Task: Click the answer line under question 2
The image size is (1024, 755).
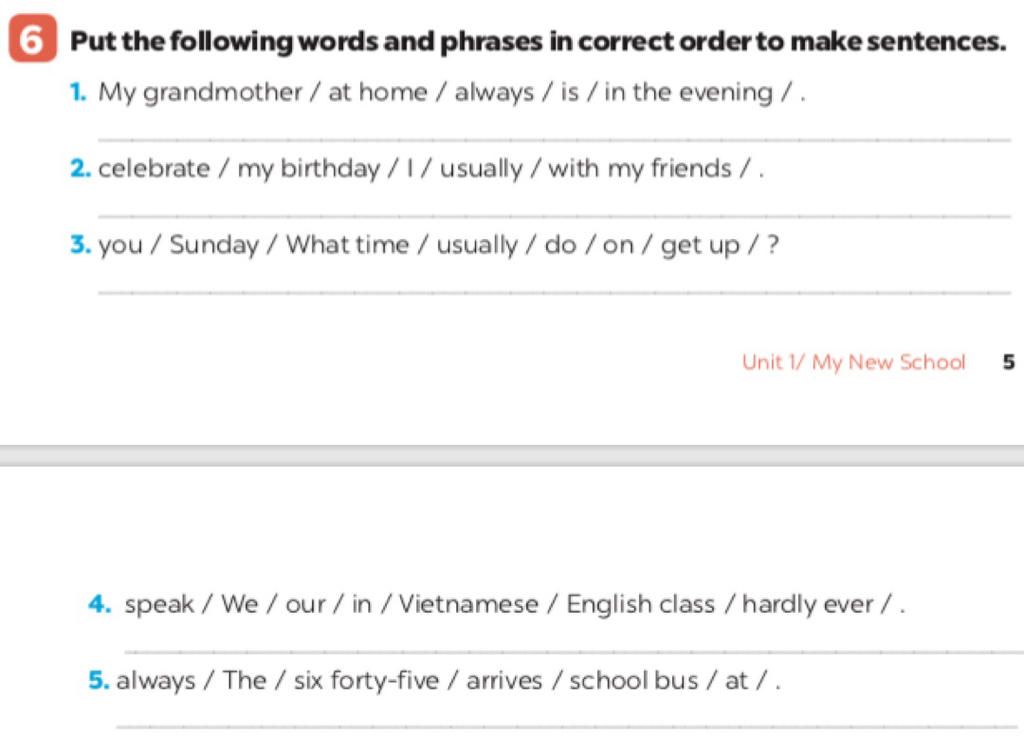Action: 555,215
